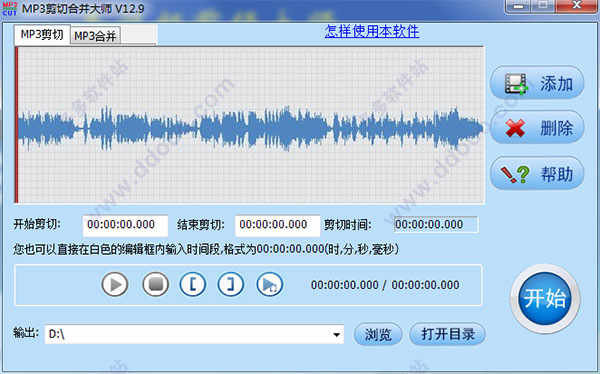600x374 pixels.
Task: Switch to the MP3合并 tab
Action: pos(95,36)
